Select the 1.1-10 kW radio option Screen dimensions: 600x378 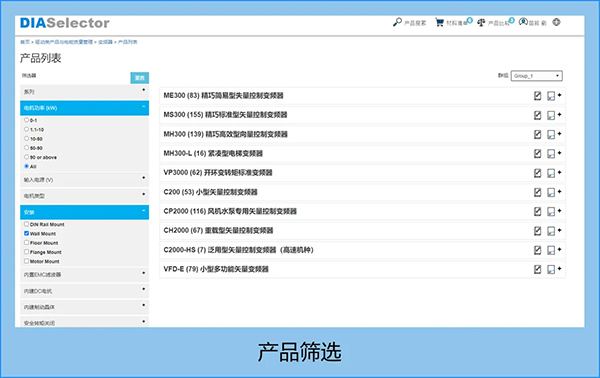point(26,129)
